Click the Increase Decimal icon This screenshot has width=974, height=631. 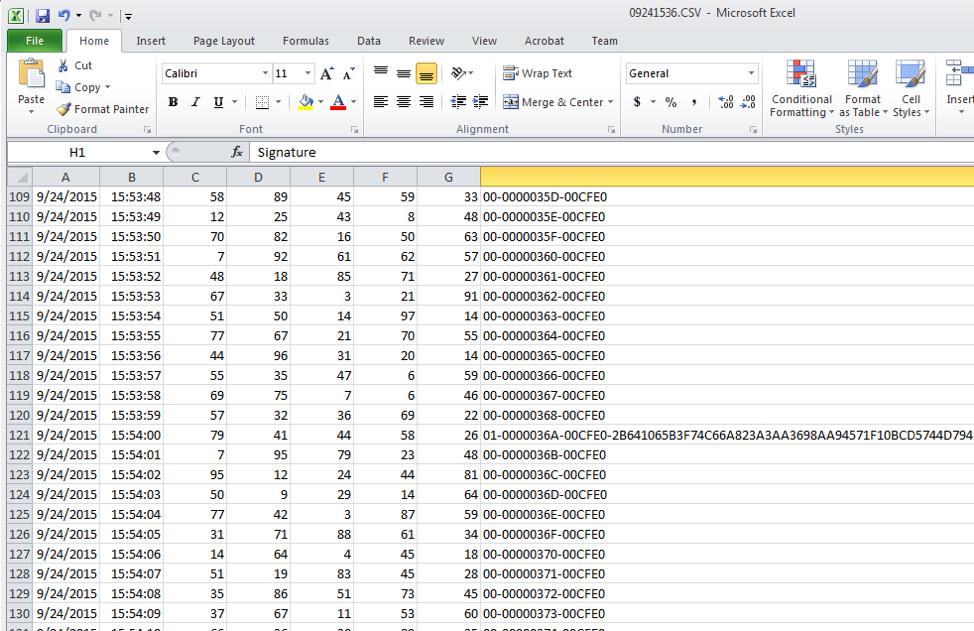[x=726, y=102]
